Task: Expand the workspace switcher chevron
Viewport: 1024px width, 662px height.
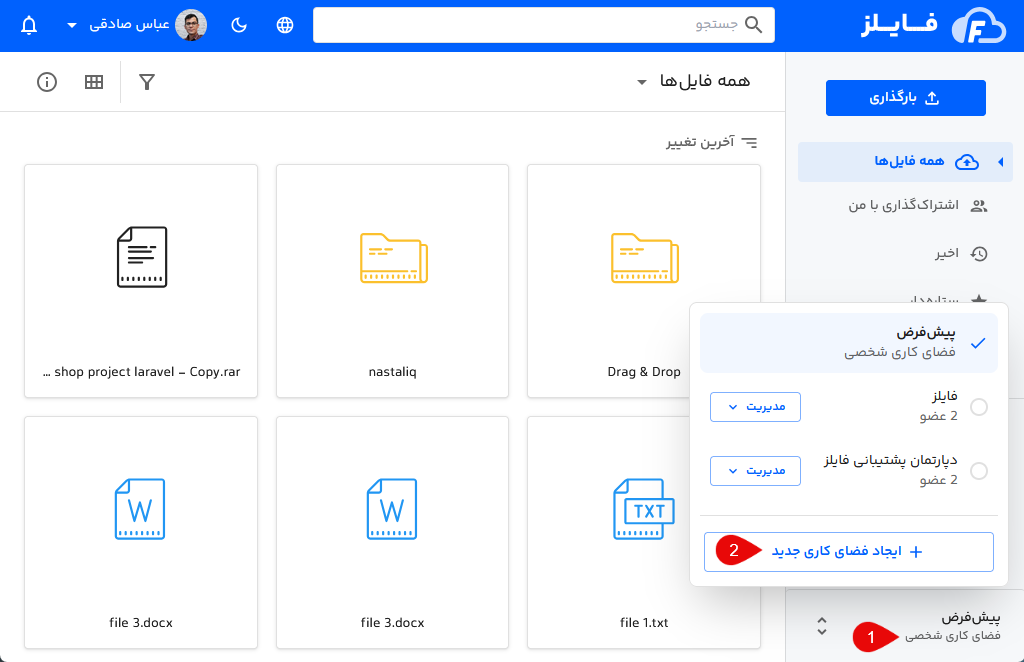Action: click(821, 625)
